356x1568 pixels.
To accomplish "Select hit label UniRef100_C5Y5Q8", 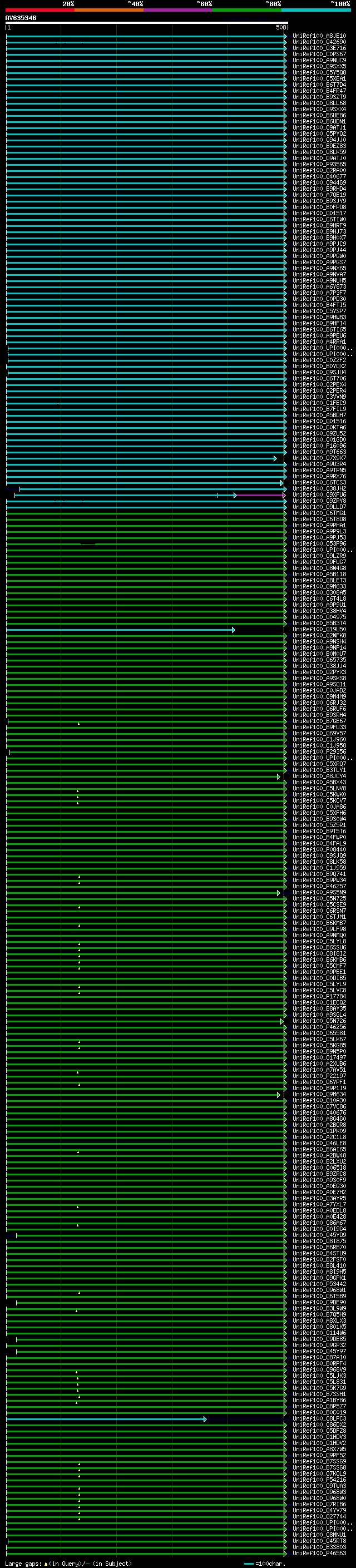I will (x=319, y=72).
